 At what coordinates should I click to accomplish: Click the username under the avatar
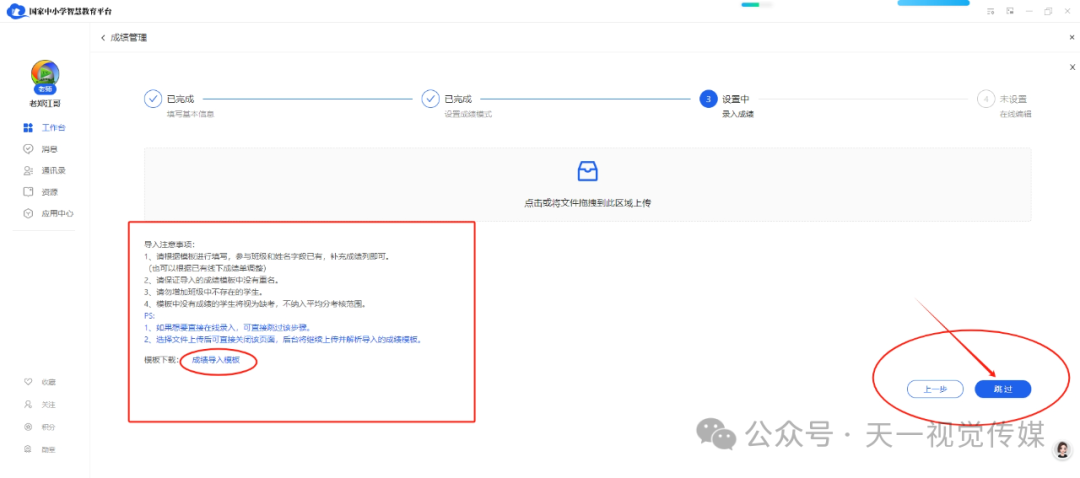click(x=45, y=103)
